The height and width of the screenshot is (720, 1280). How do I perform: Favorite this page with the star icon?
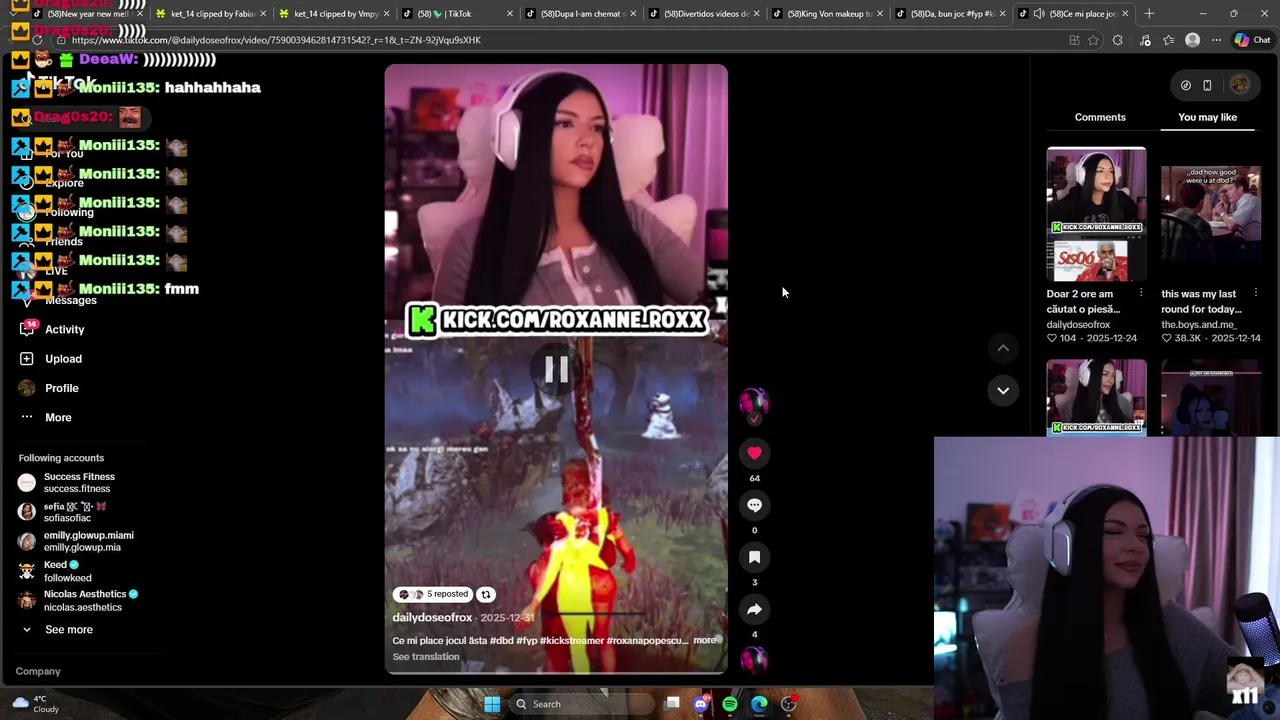point(1093,40)
